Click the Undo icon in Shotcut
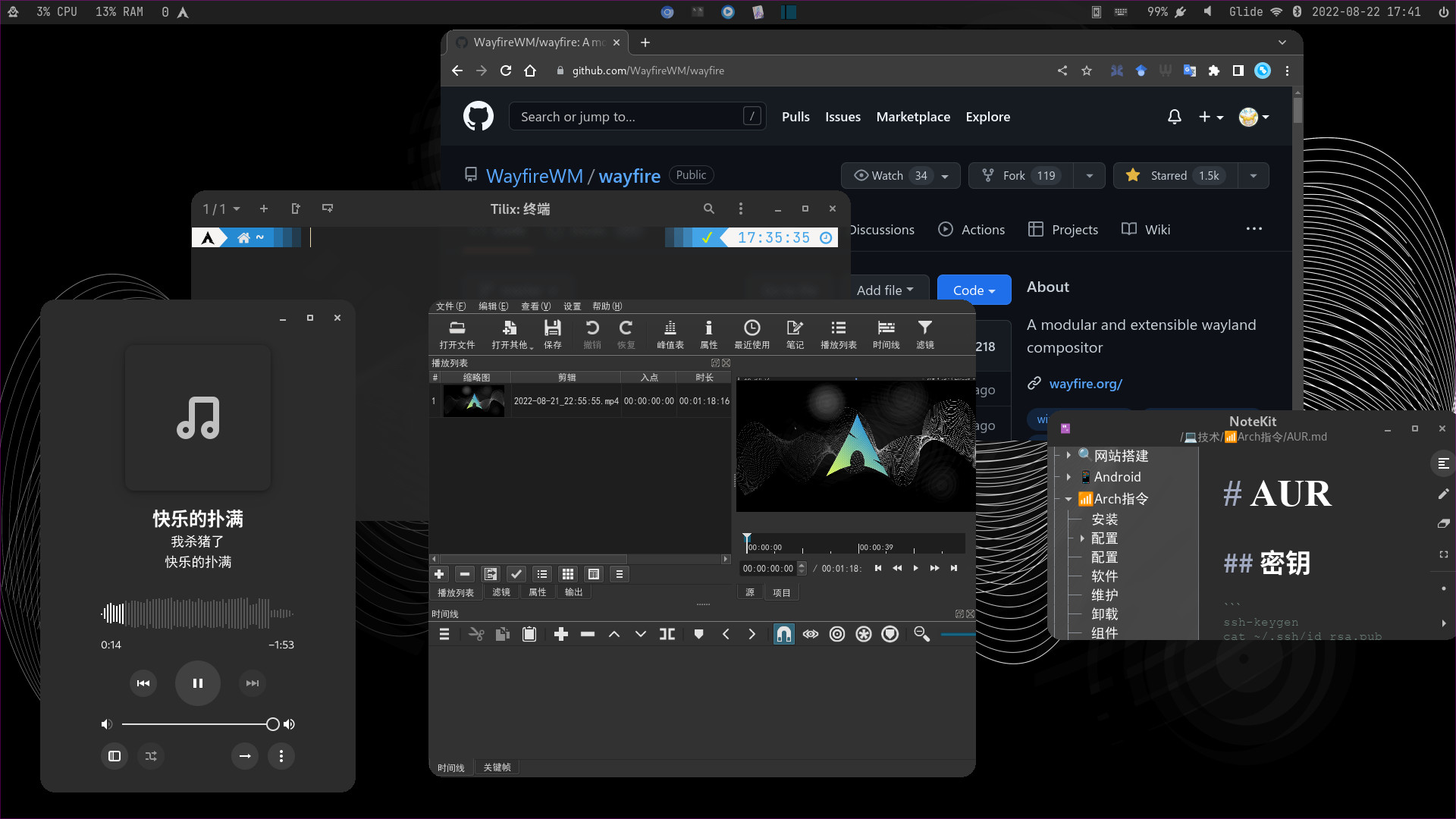The image size is (1456, 819). coord(591,328)
